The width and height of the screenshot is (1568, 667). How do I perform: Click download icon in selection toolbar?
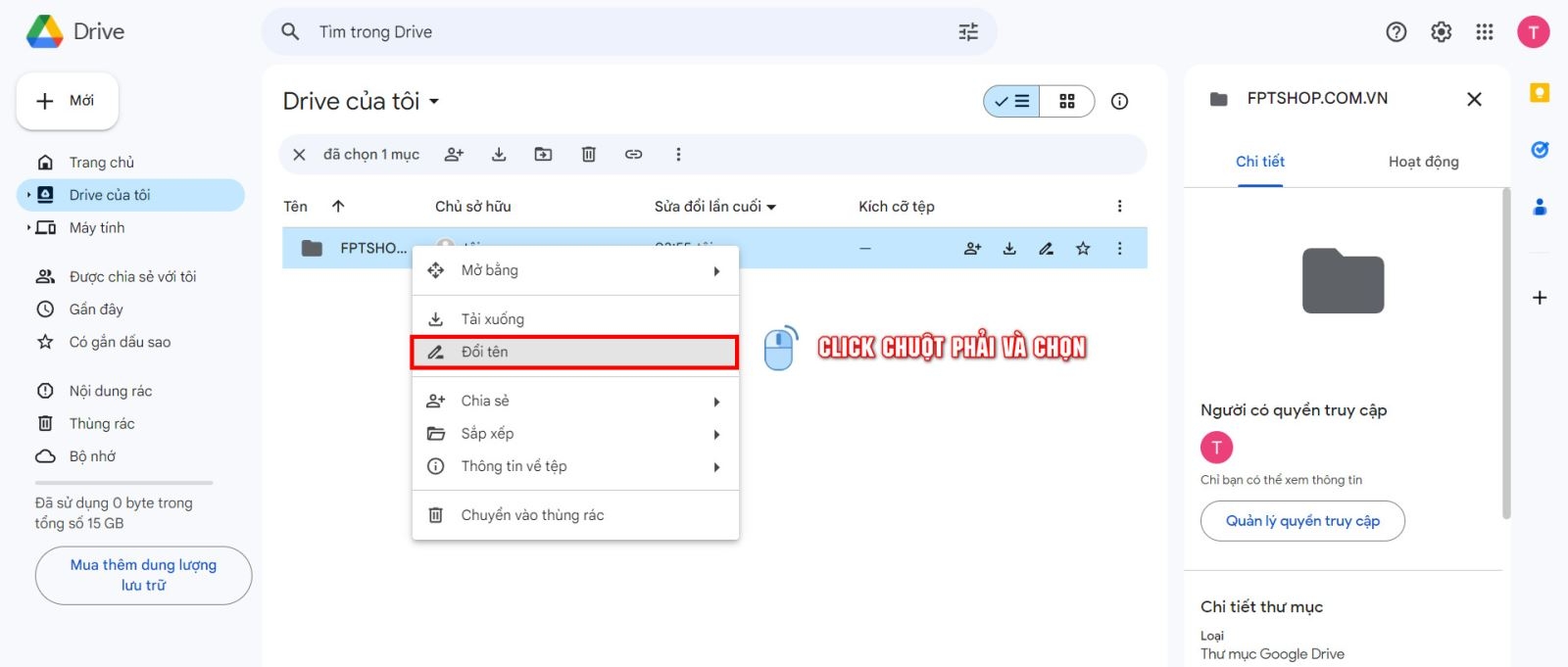499,155
